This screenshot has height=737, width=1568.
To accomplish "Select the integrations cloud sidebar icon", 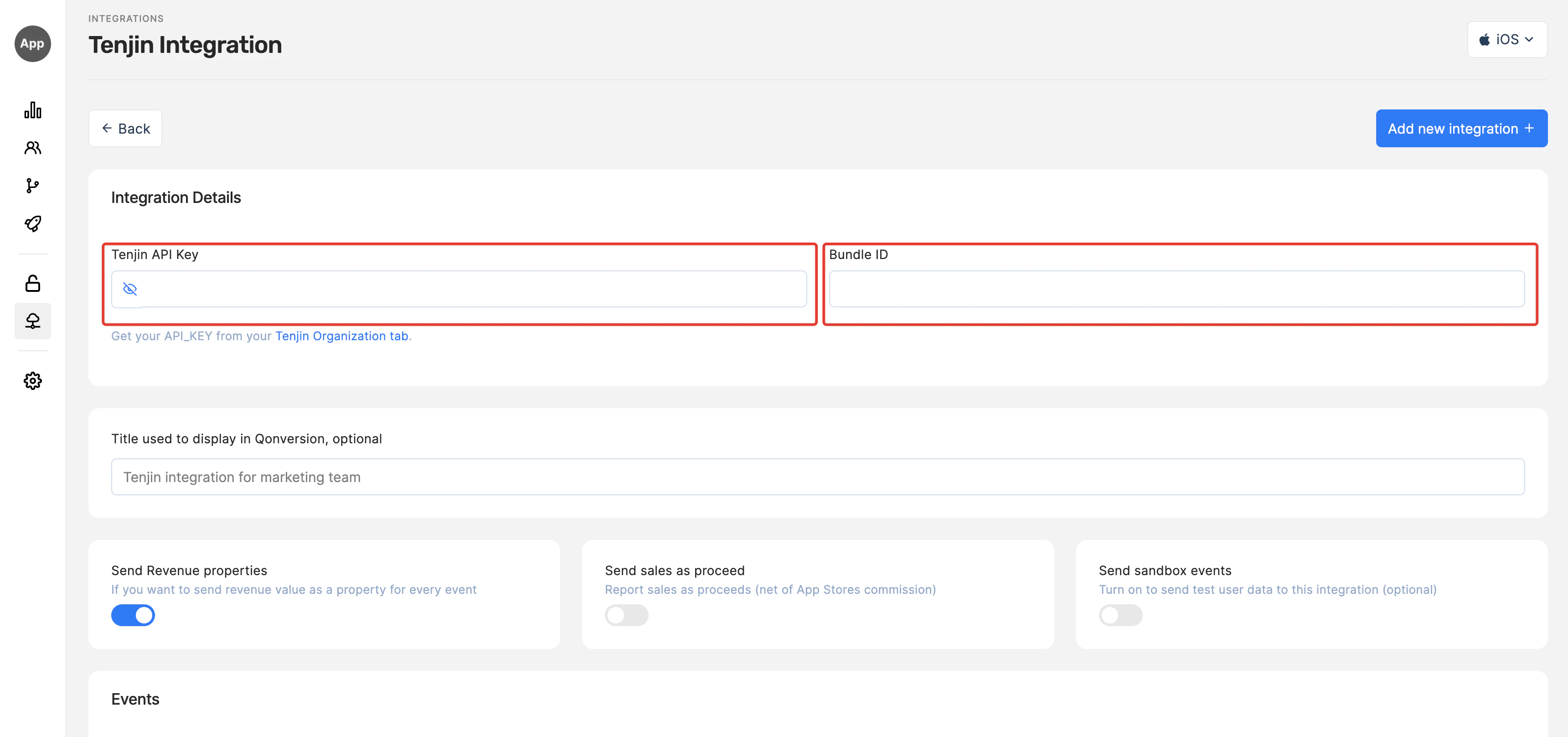I will (x=33, y=321).
